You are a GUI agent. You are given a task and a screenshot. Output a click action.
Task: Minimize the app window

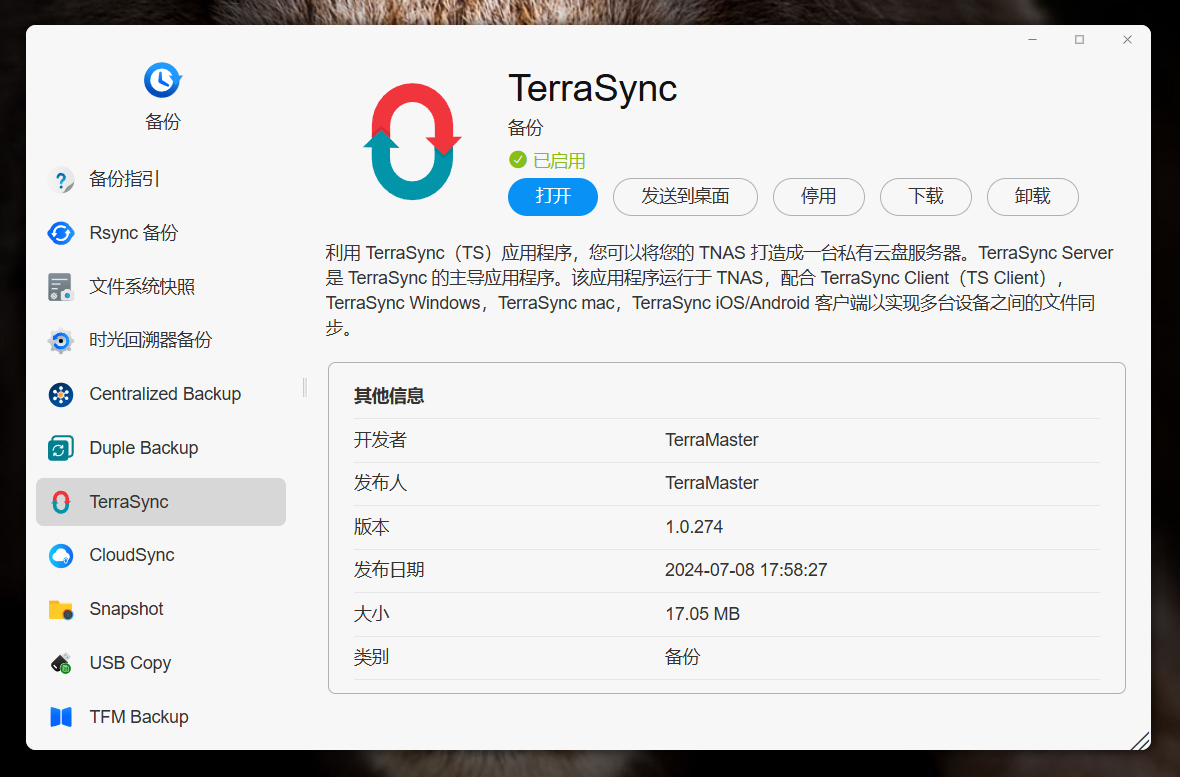pyautogui.click(x=1032, y=40)
